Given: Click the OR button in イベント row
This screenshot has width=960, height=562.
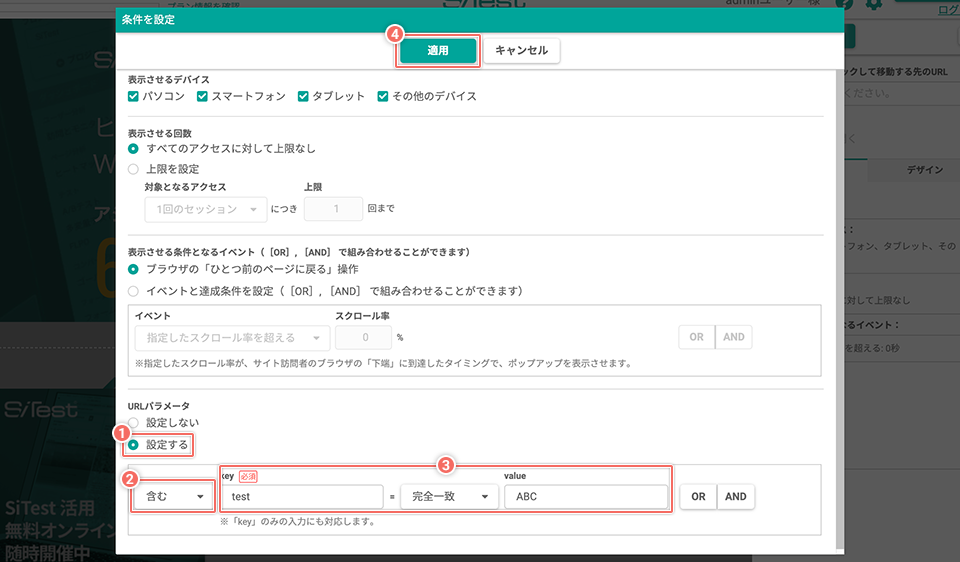Looking at the screenshot, I should pos(696,337).
